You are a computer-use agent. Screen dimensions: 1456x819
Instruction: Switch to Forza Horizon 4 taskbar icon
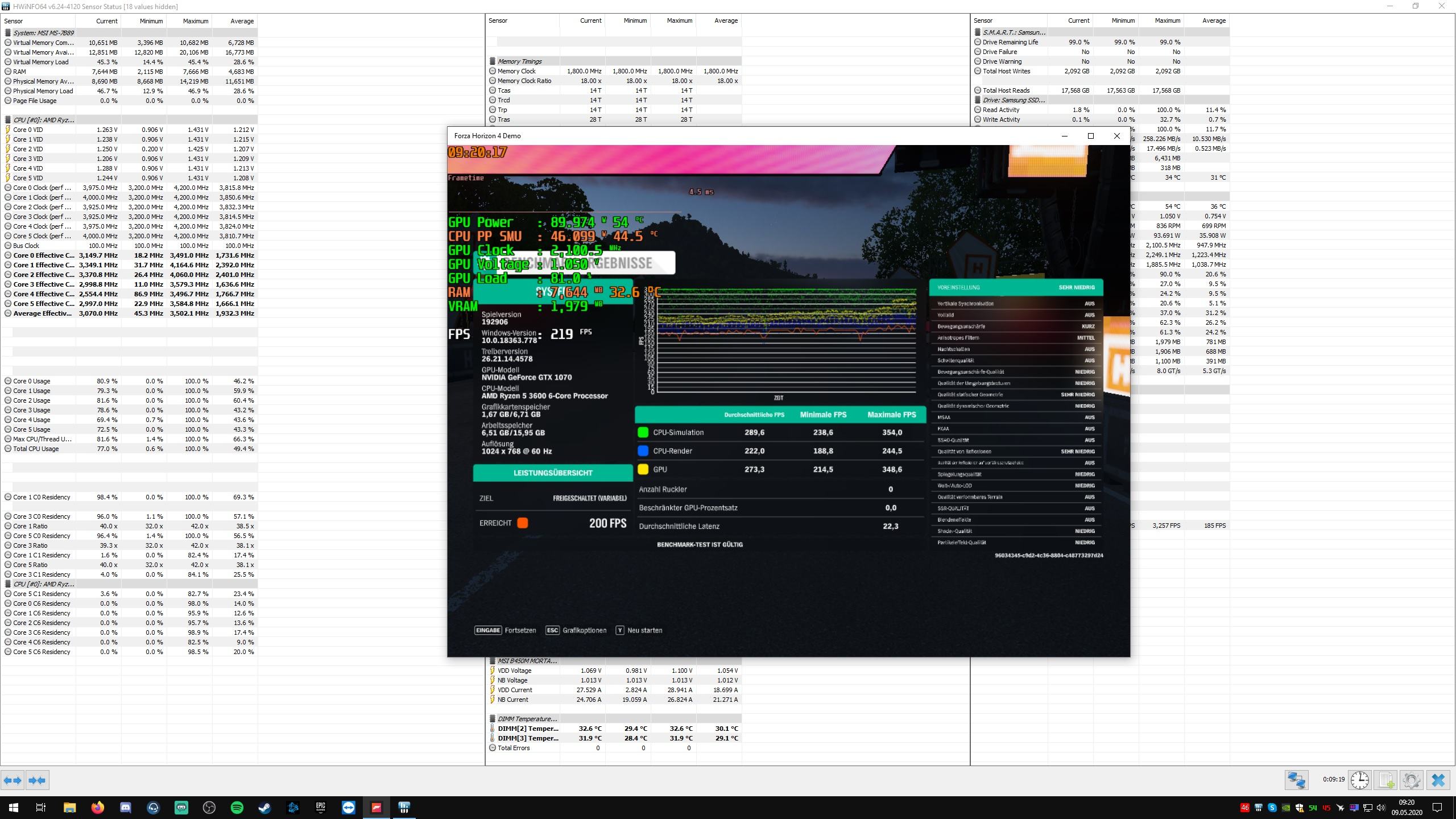tap(376, 808)
